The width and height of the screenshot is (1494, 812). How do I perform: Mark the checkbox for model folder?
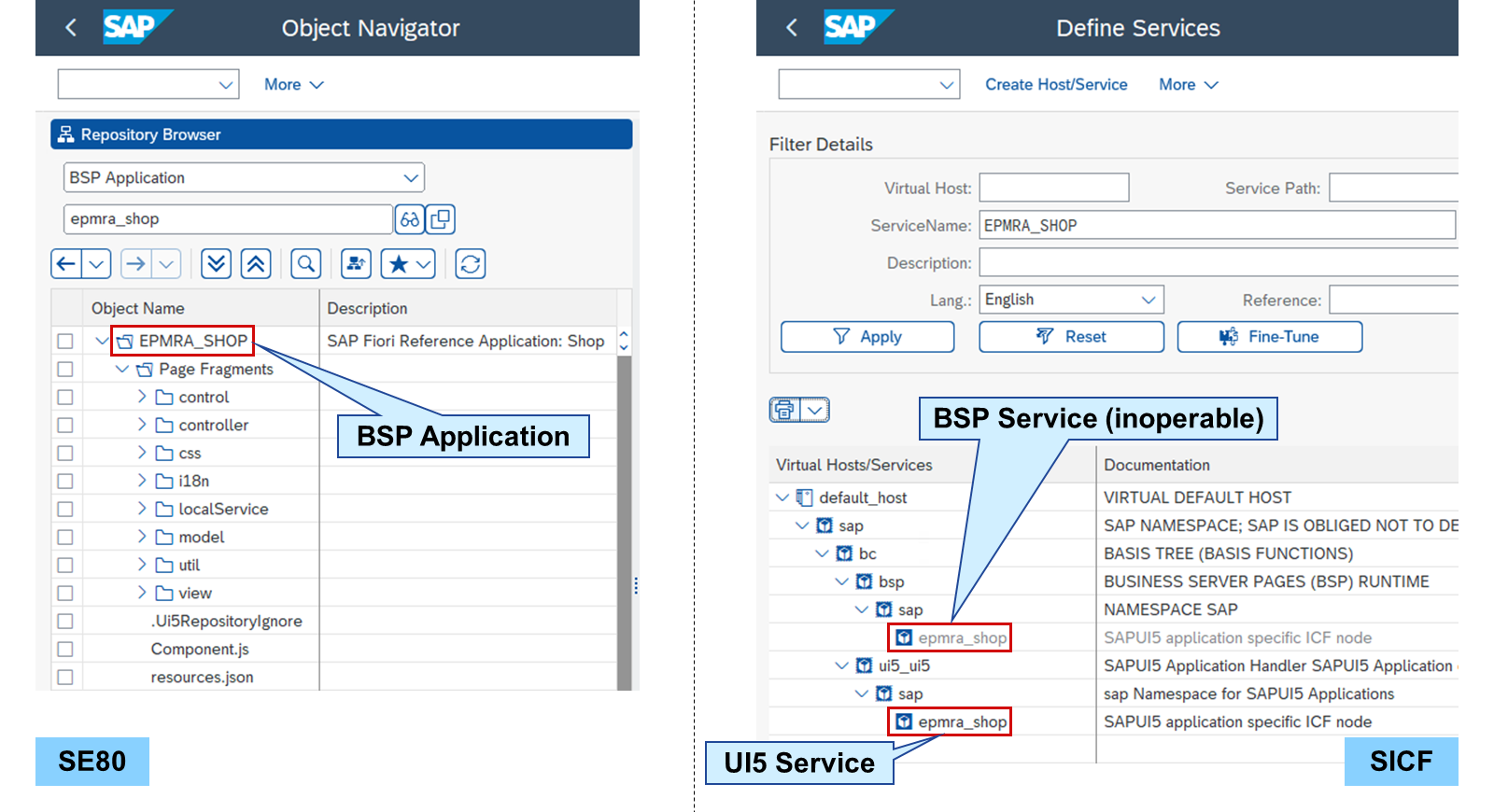click(x=65, y=538)
